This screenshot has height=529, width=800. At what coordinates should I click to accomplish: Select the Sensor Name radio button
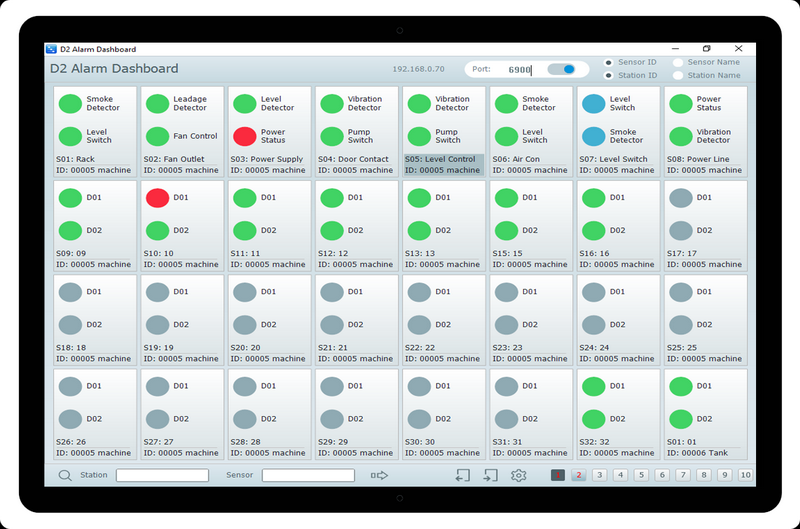(678, 62)
